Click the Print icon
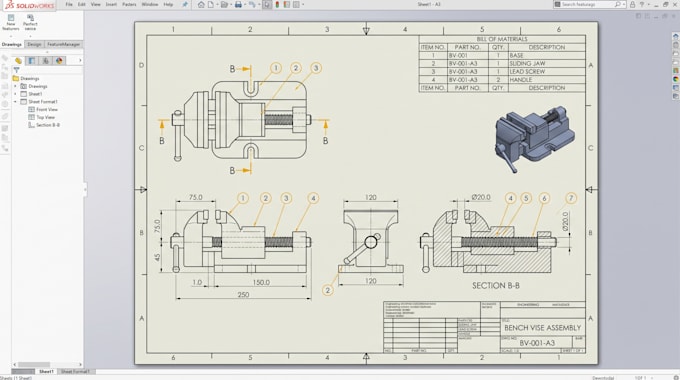The height and width of the screenshot is (380, 680). tap(238, 4)
